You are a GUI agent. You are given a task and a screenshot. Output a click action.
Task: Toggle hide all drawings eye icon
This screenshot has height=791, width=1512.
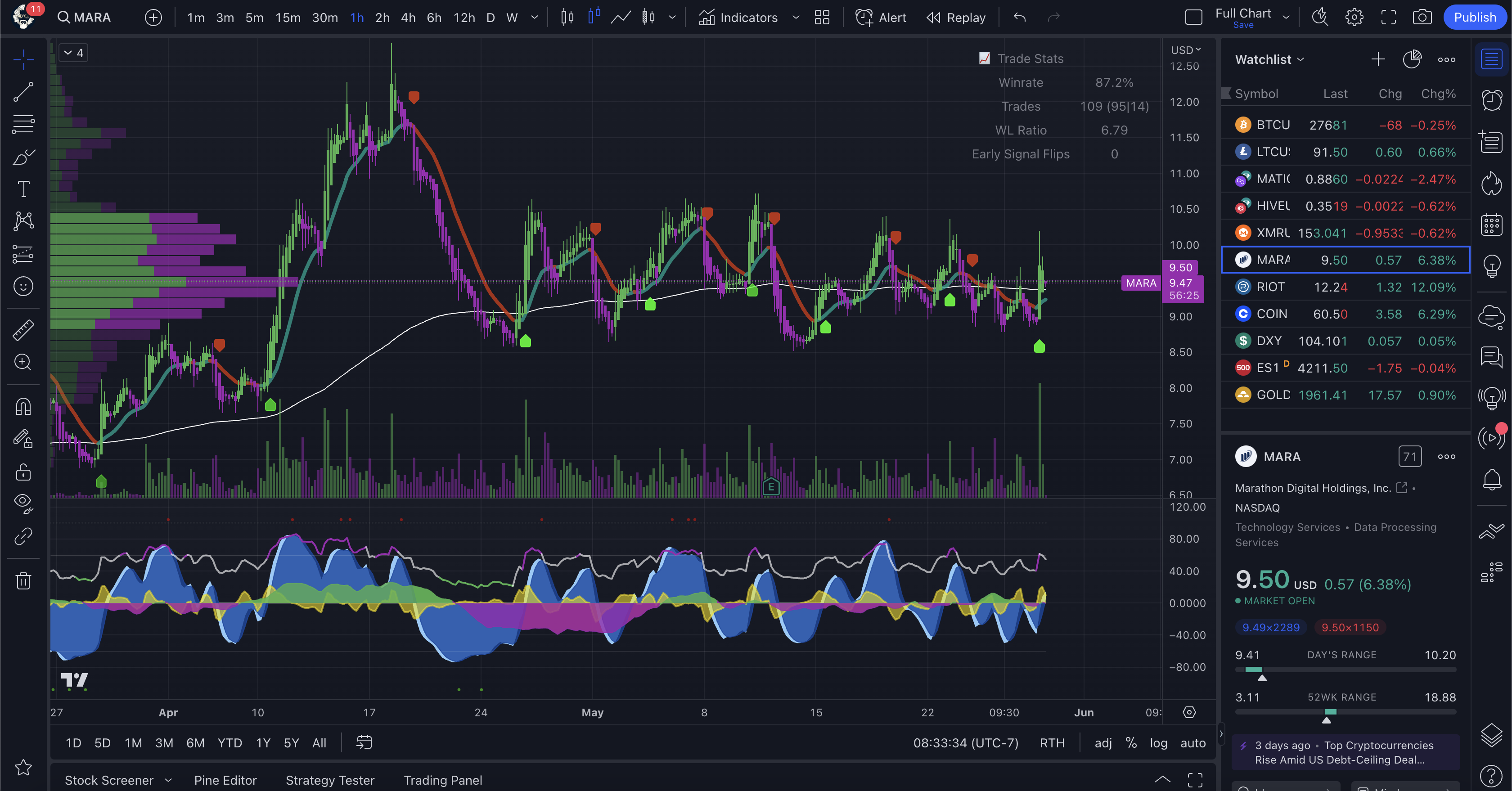click(23, 503)
